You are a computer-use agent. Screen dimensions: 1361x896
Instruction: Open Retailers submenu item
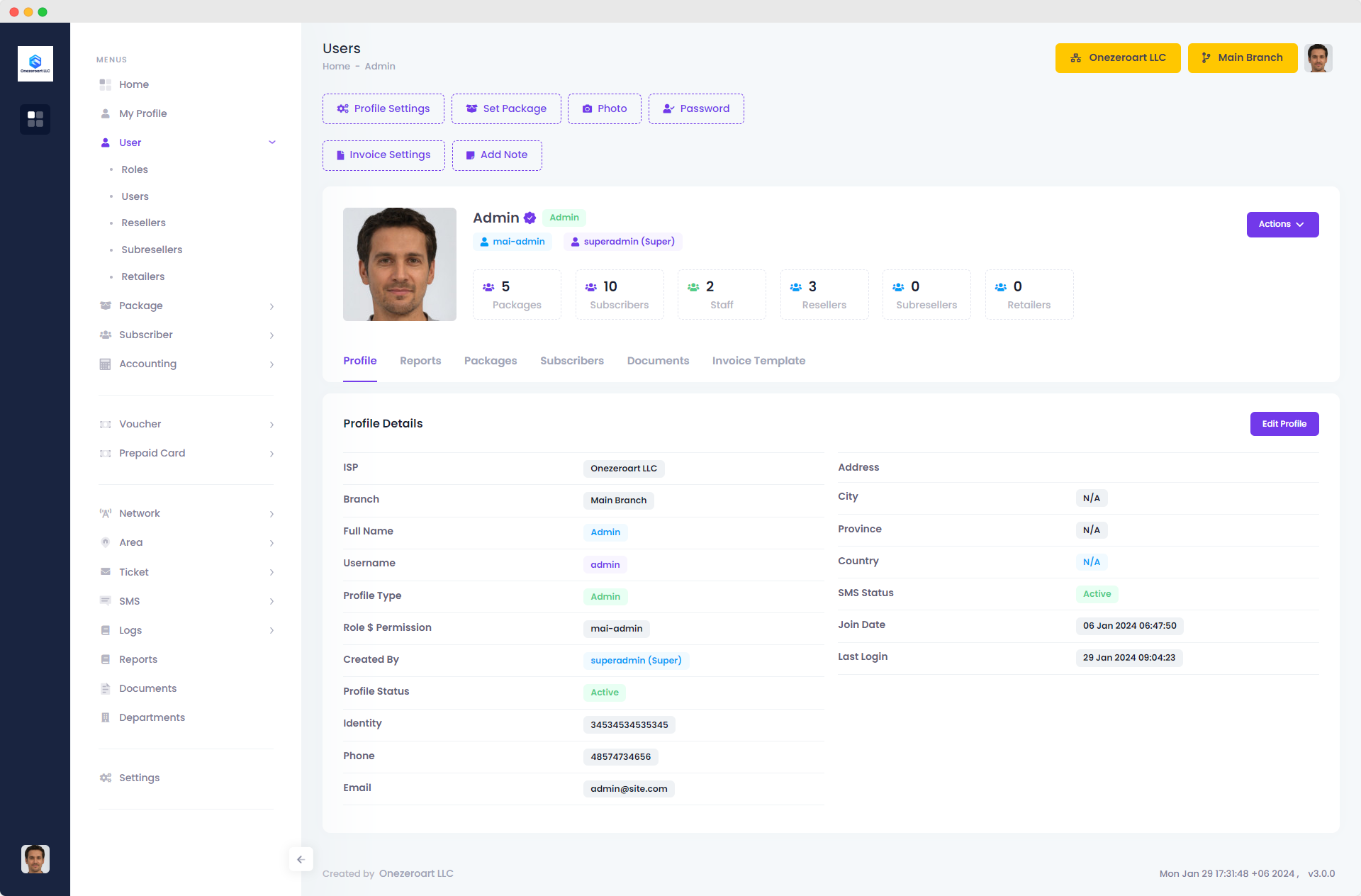click(142, 276)
